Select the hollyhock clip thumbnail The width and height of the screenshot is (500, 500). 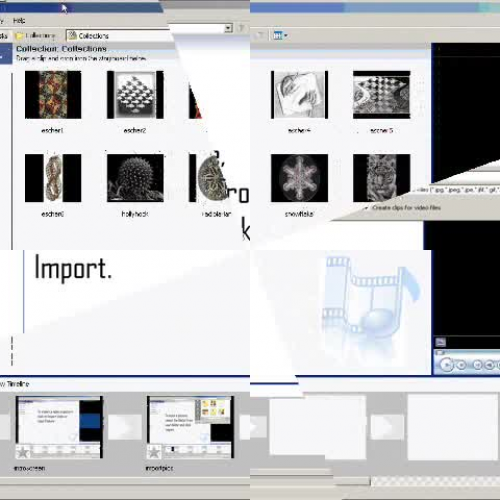pyautogui.click(x=135, y=178)
